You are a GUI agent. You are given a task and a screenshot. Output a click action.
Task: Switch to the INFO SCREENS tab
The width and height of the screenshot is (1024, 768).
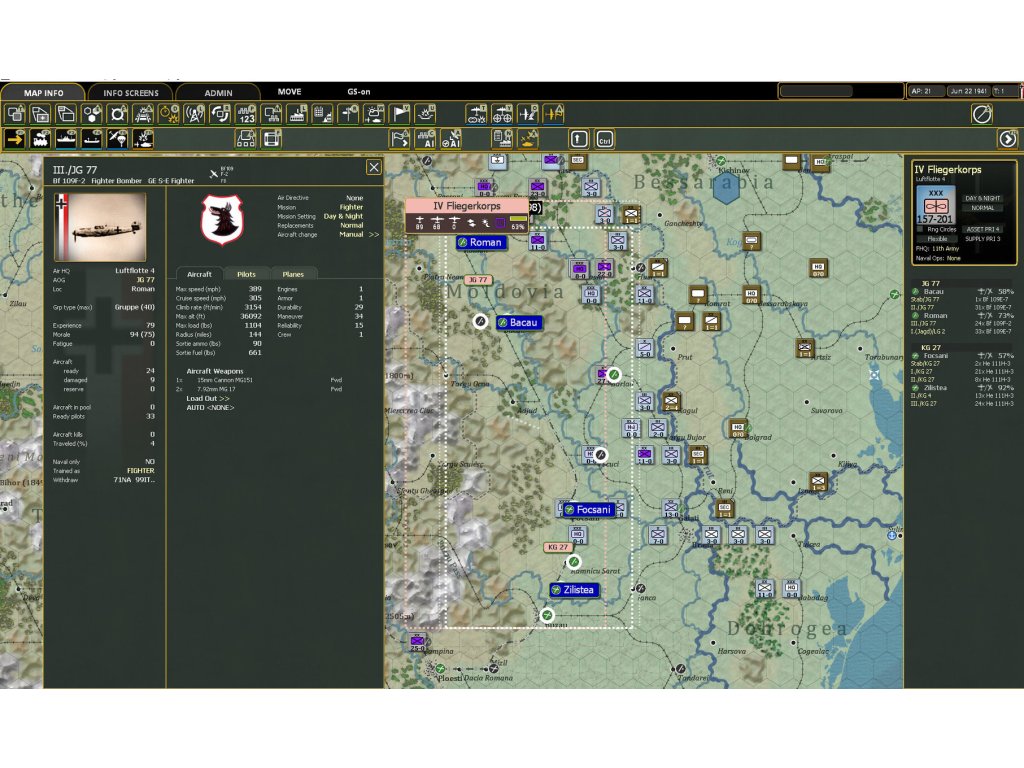(128, 93)
